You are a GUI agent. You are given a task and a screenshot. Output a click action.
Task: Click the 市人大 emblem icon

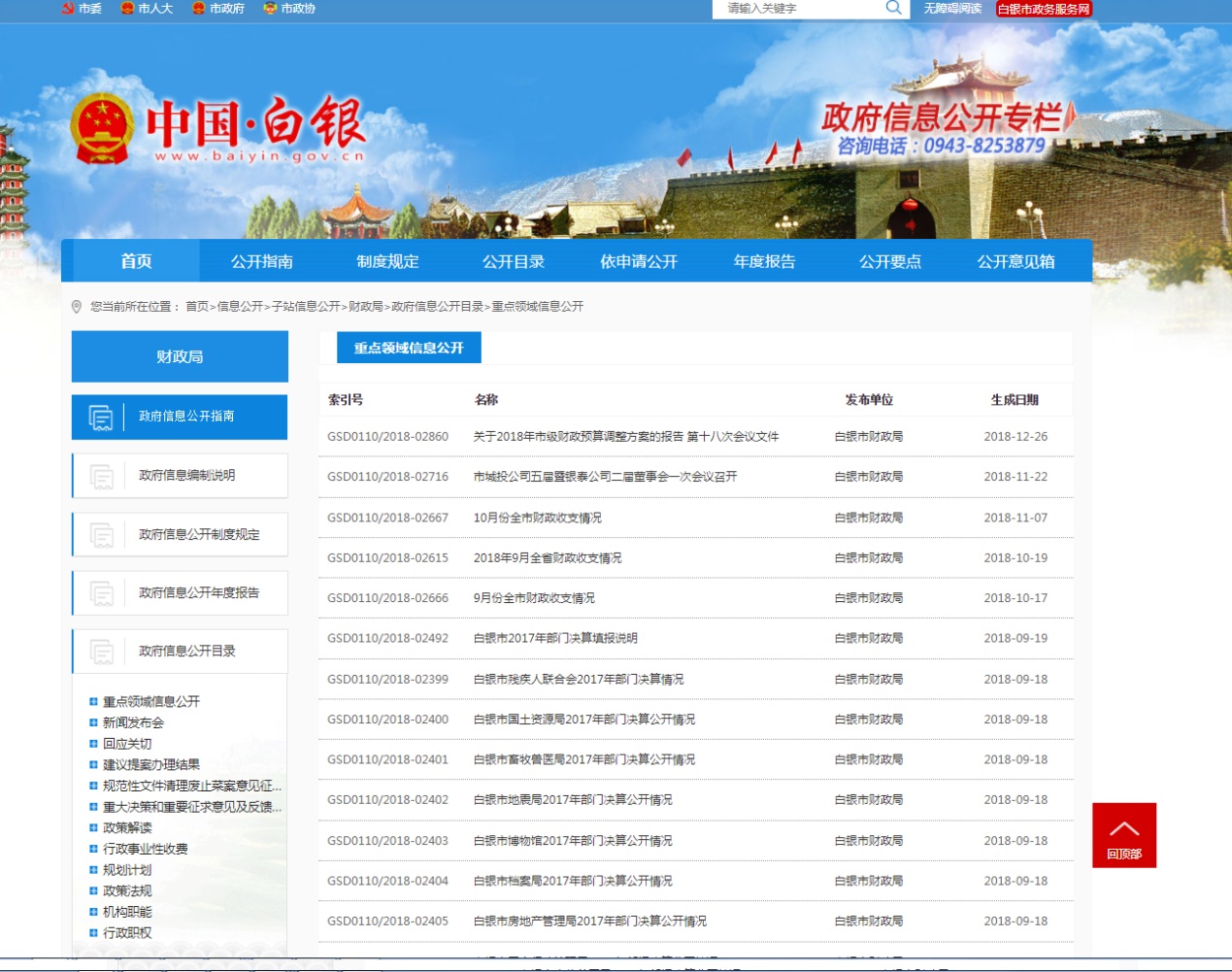click(127, 8)
